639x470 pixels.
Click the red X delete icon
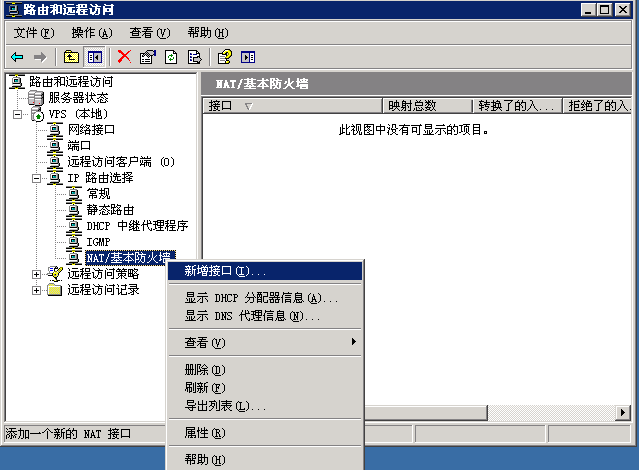124,57
